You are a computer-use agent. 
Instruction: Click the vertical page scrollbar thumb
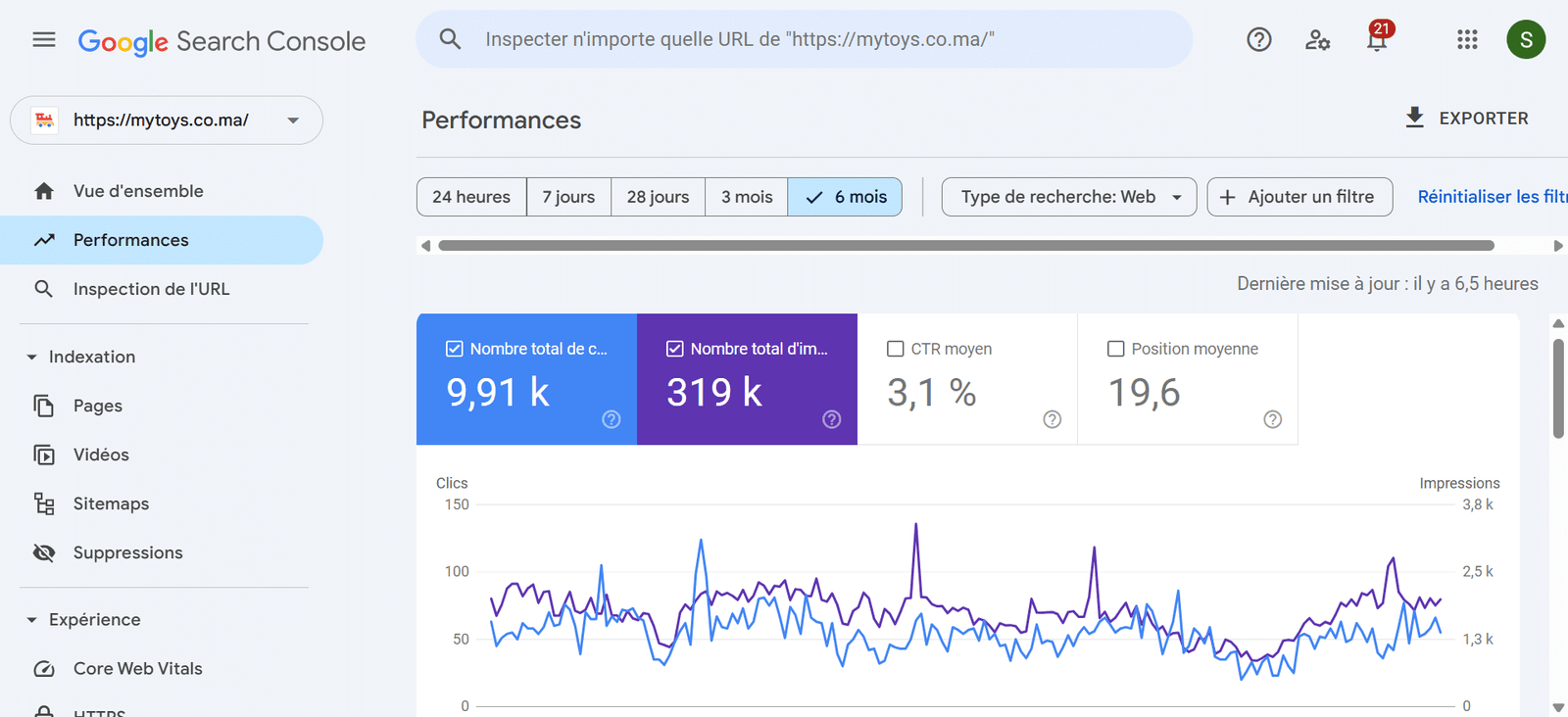[1558, 389]
